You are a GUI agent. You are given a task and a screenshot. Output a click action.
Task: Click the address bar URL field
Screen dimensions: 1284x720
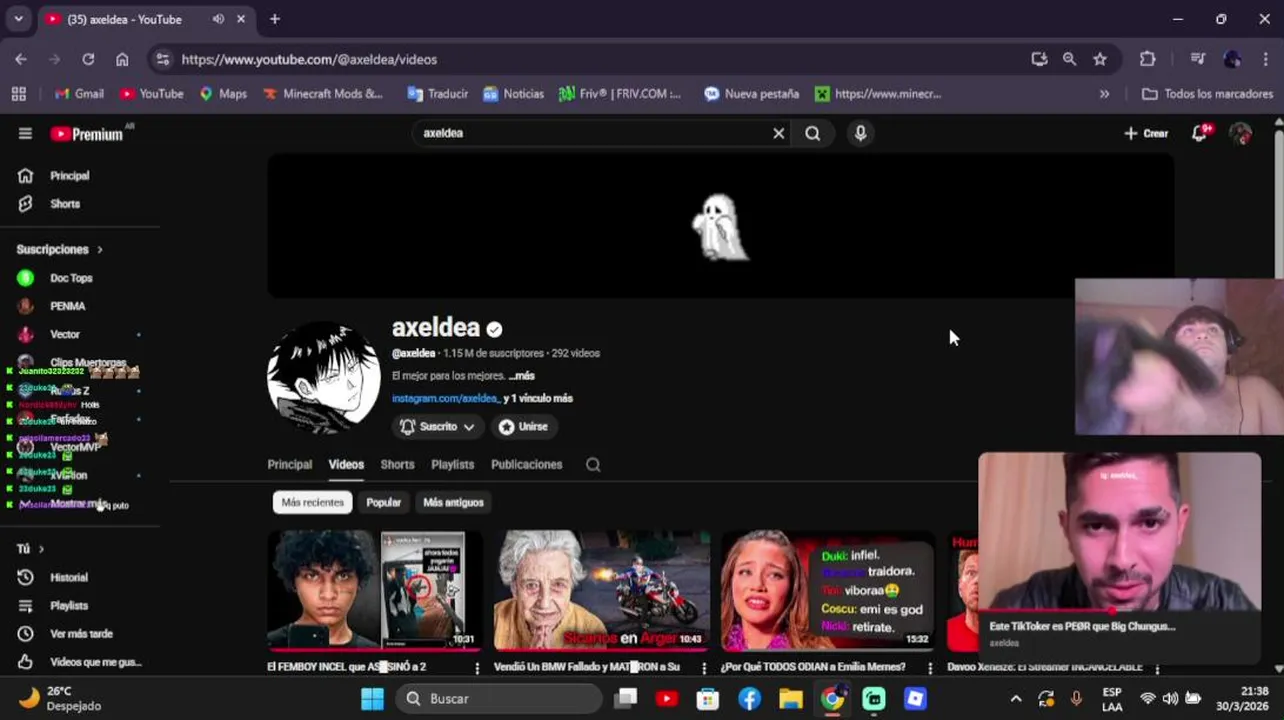coord(590,59)
